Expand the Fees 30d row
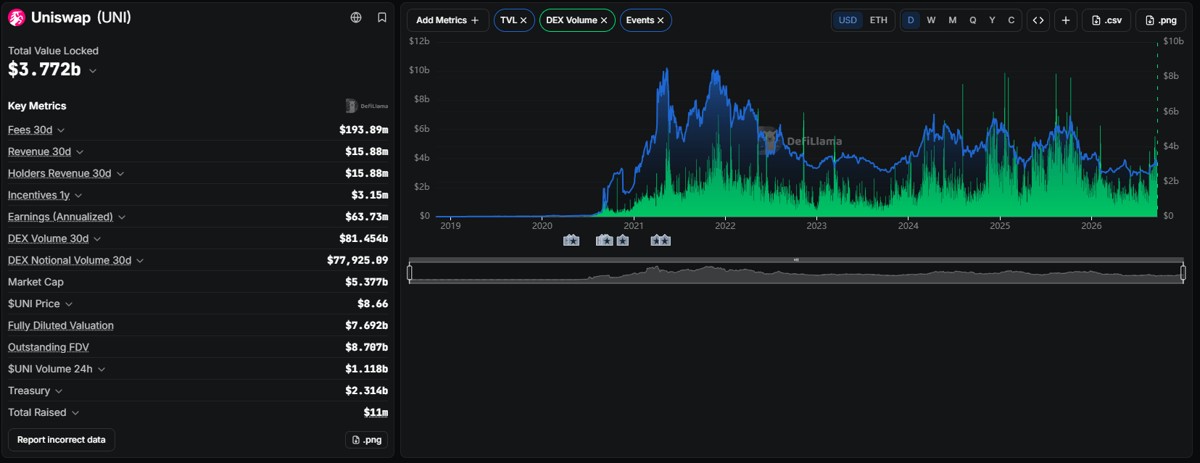1200x463 pixels. 61,130
